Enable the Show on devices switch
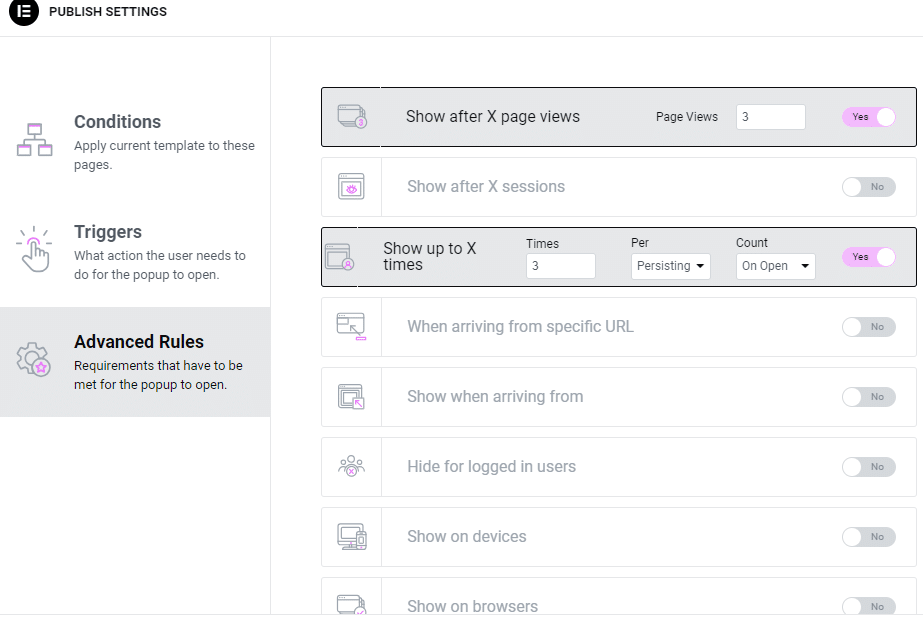The height and width of the screenshot is (618, 923). coord(869,537)
